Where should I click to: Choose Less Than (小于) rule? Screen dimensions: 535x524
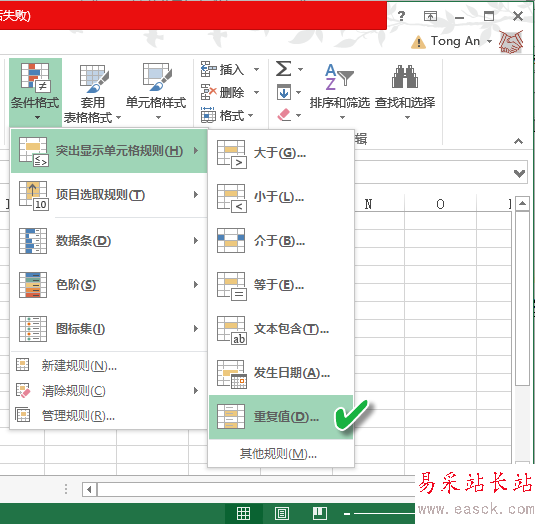click(281, 197)
